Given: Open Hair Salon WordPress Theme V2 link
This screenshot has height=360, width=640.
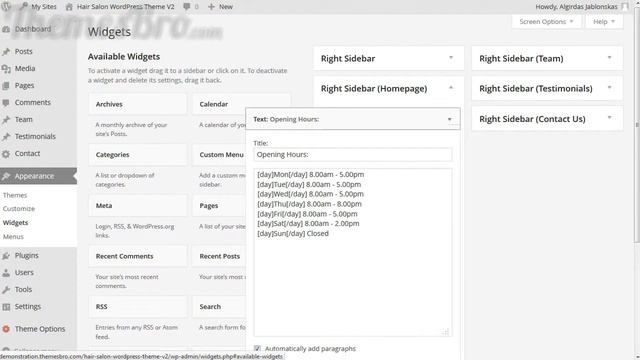Looking at the screenshot, I should point(125,7).
